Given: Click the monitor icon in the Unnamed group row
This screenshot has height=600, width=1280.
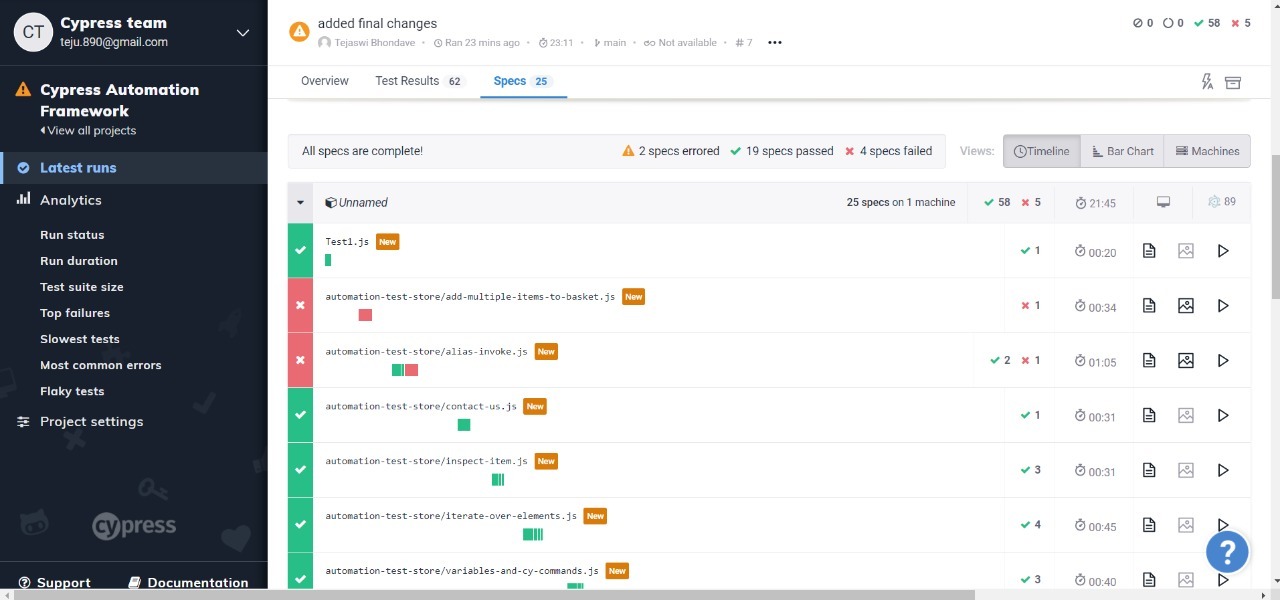Looking at the screenshot, I should tap(1163, 201).
